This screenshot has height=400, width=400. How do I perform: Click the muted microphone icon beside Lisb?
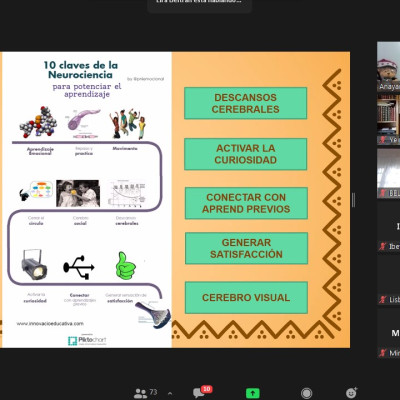pos(383,299)
